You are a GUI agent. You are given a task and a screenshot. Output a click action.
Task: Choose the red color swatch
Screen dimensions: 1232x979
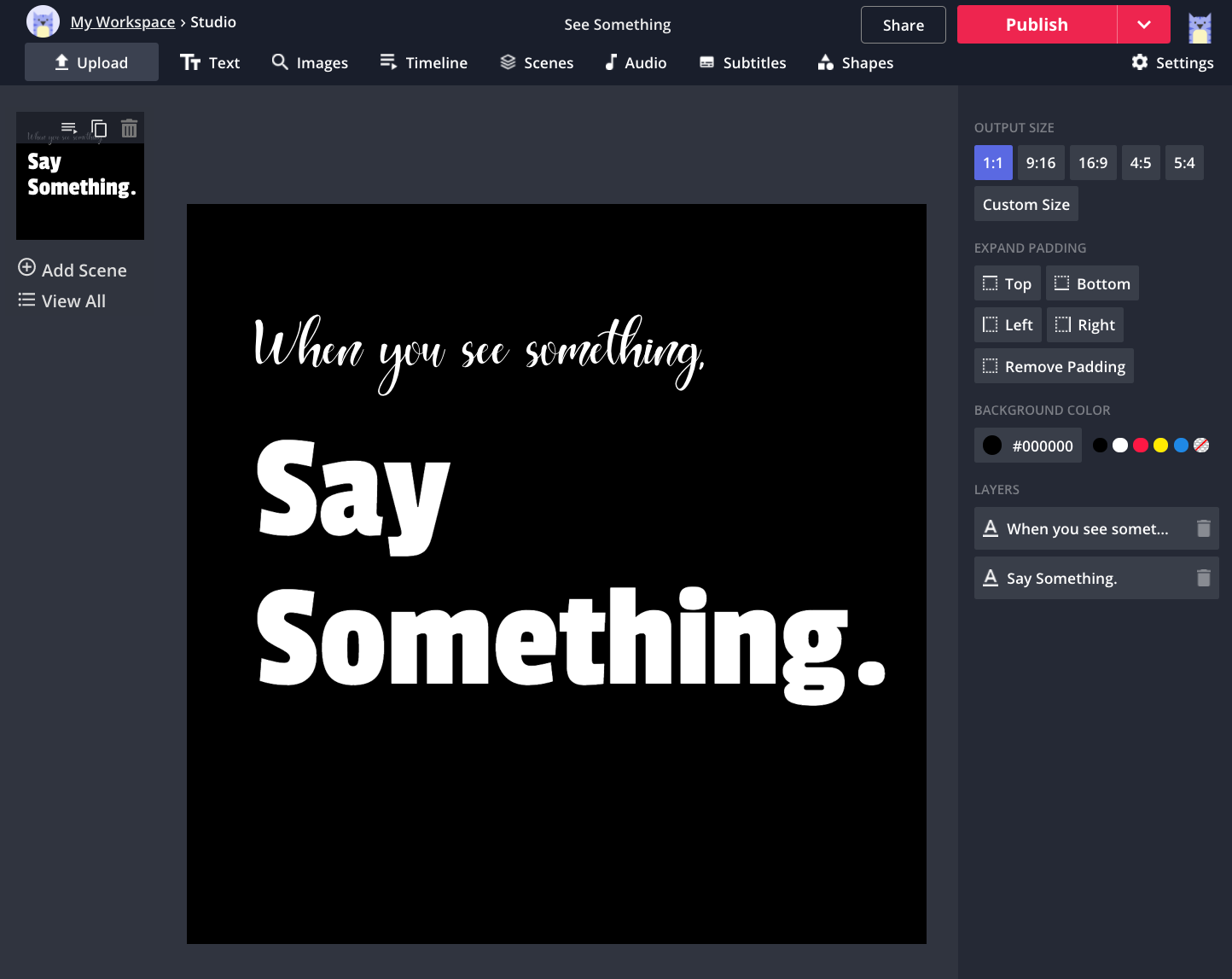(x=1141, y=445)
